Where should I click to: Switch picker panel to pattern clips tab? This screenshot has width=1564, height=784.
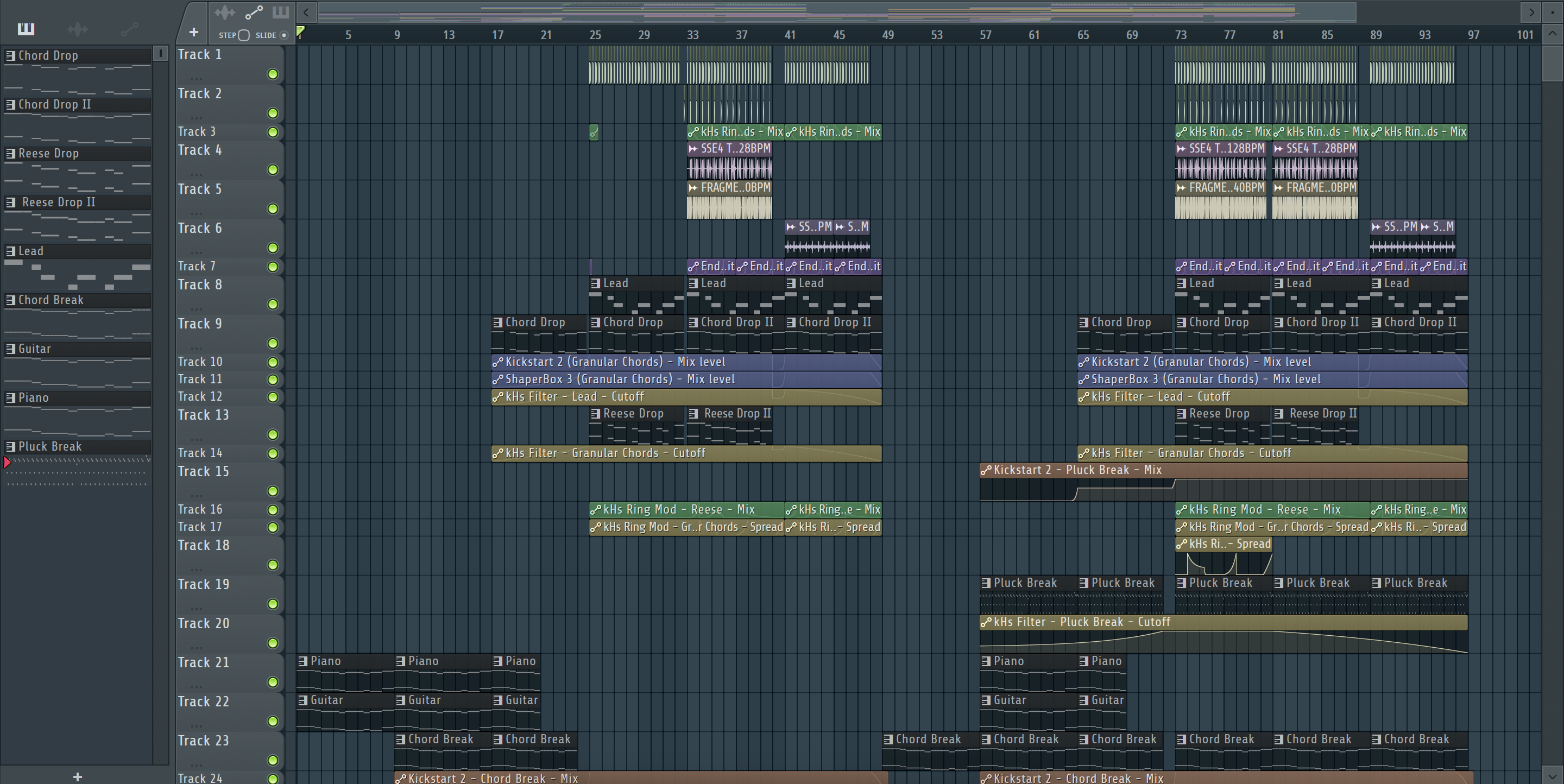pyautogui.click(x=26, y=29)
